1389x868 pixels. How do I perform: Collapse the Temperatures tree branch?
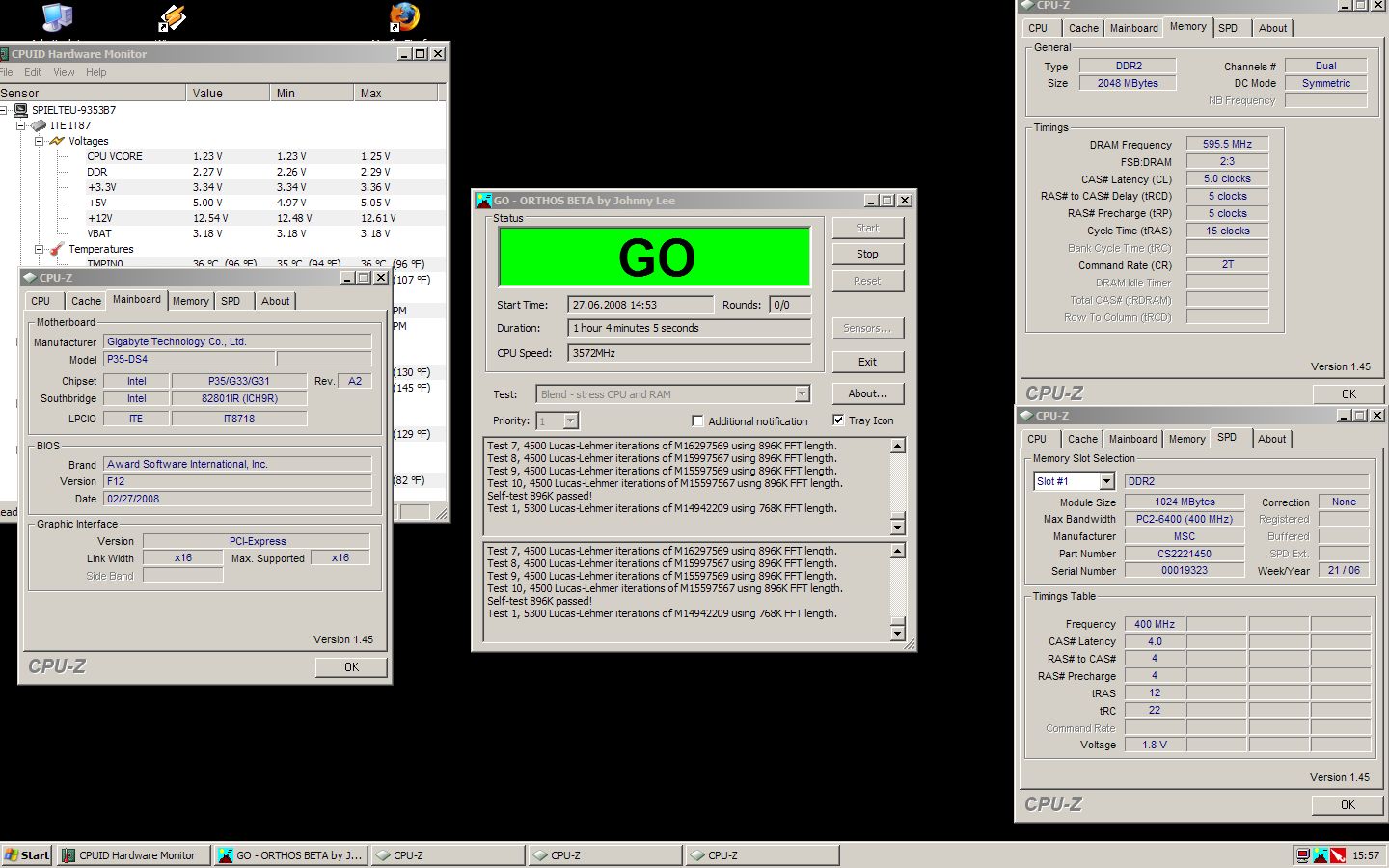(x=39, y=249)
